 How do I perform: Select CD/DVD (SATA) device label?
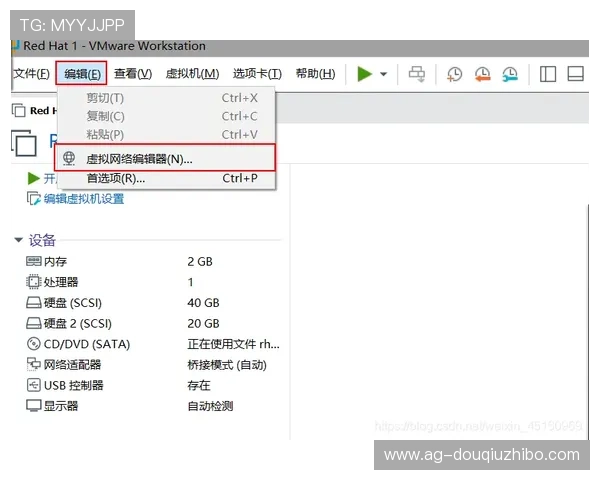(x=87, y=344)
